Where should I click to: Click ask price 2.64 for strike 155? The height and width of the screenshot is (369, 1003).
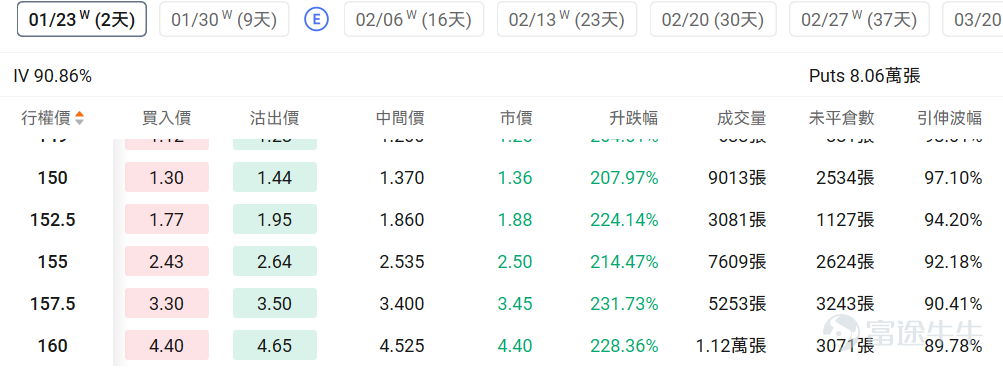(x=274, y=262)
